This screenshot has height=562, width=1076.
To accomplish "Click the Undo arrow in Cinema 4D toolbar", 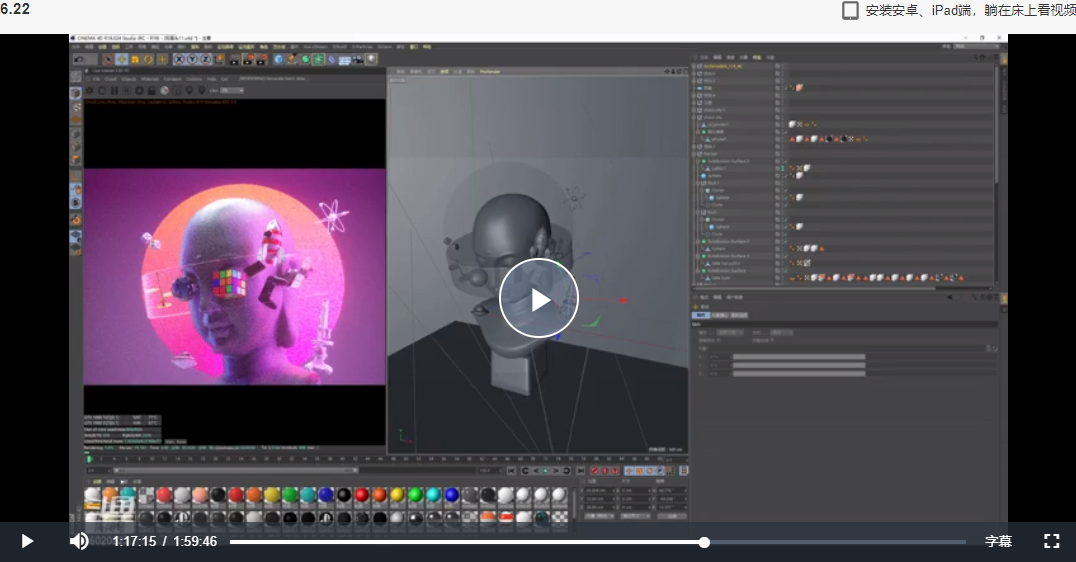I will click(79, 59).
